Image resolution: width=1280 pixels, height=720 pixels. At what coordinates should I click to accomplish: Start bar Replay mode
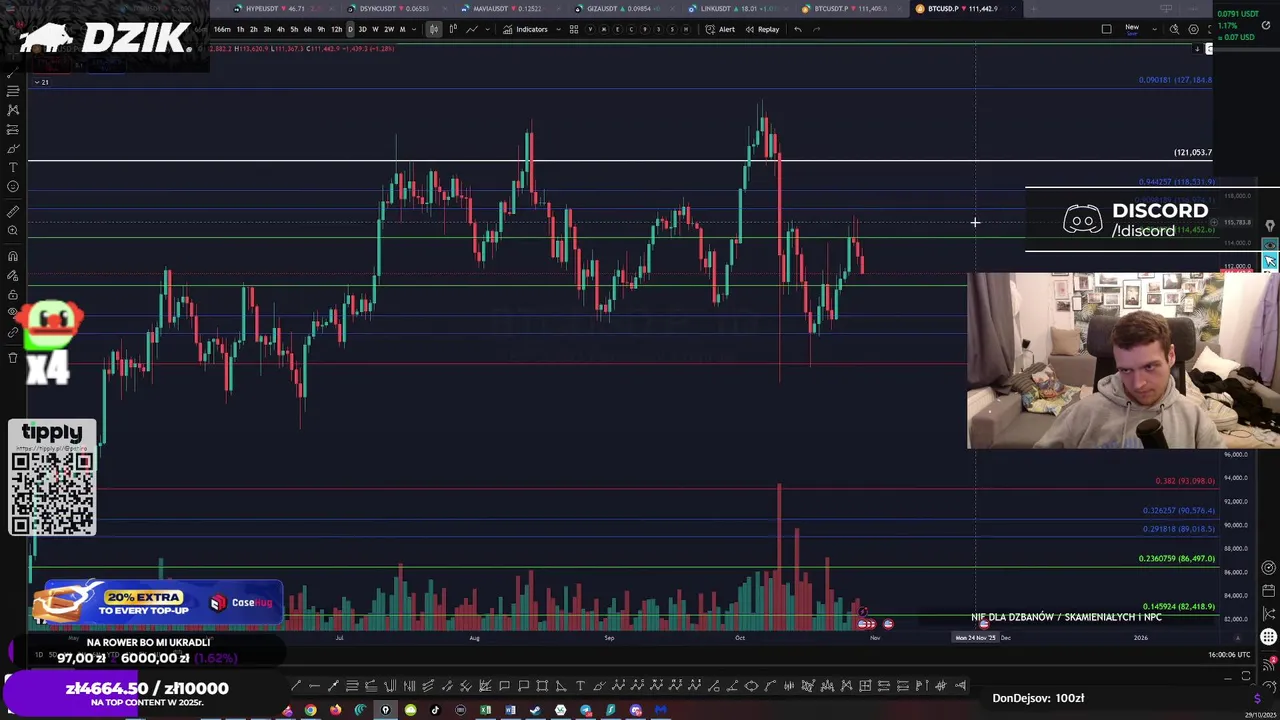[762, 29]
